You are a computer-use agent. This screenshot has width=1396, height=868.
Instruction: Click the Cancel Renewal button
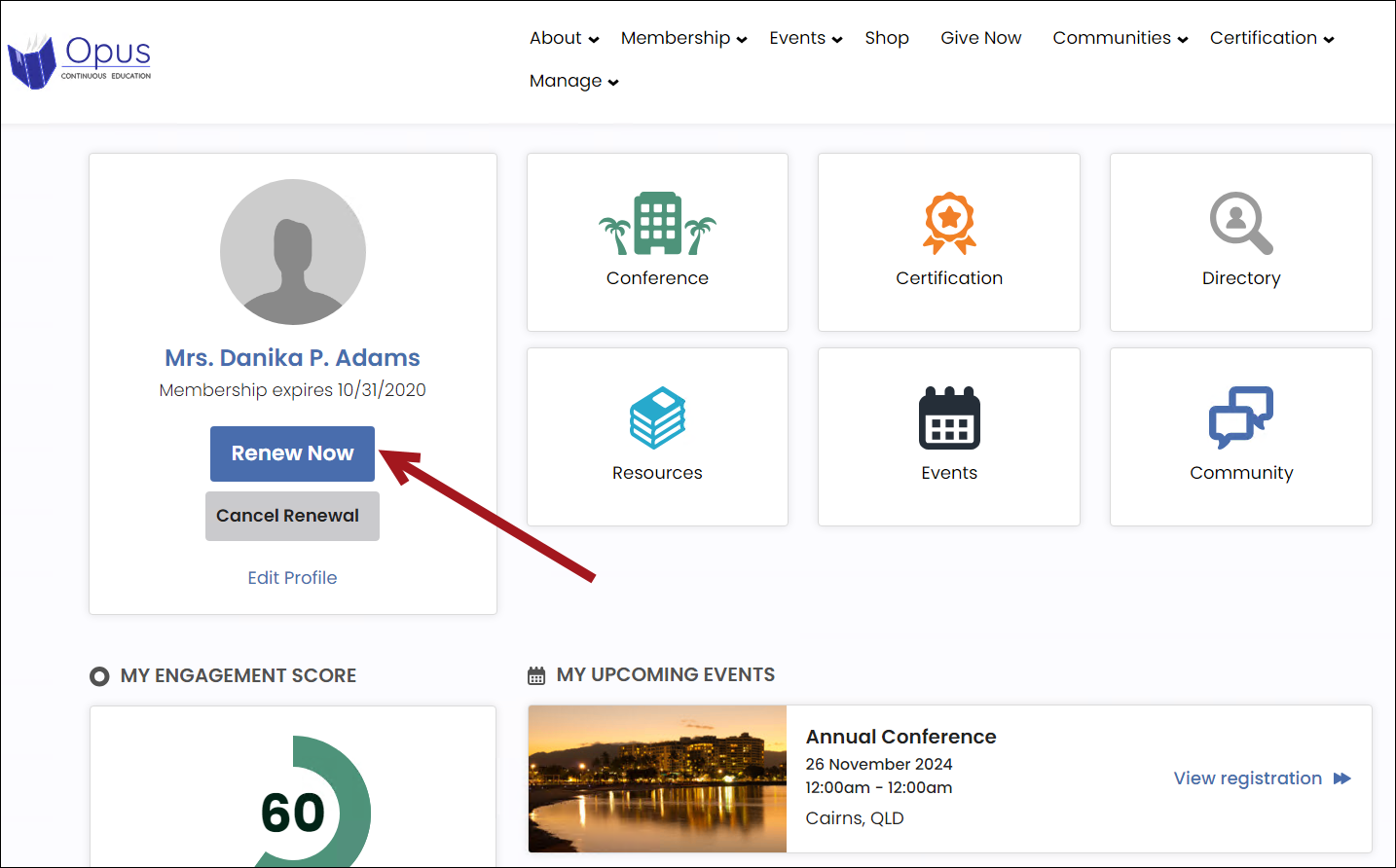pos(292,516)
